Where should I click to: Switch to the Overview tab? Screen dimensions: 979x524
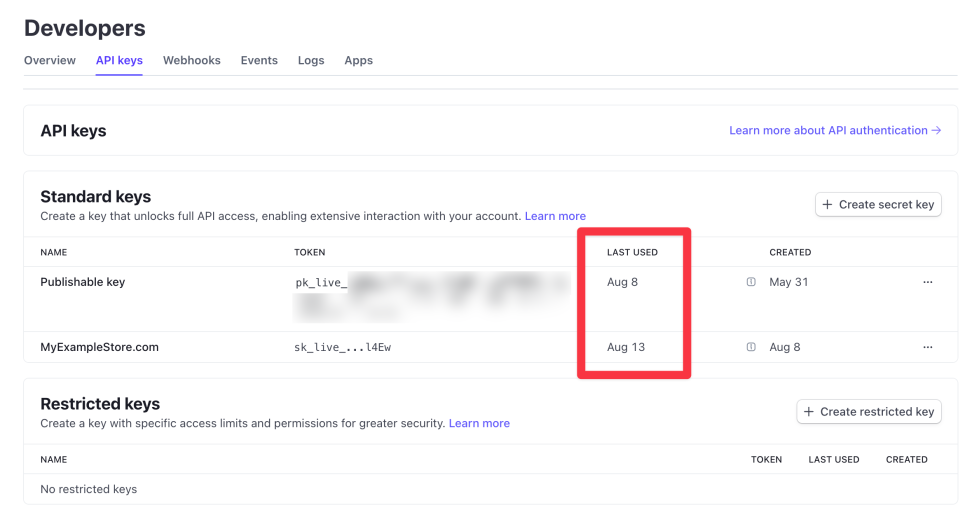pos(50,60)
